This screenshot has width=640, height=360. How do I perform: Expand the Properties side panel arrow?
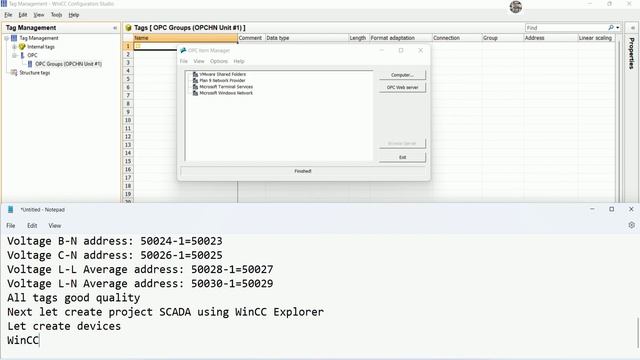pyautogui.click(x=632, y=28)
